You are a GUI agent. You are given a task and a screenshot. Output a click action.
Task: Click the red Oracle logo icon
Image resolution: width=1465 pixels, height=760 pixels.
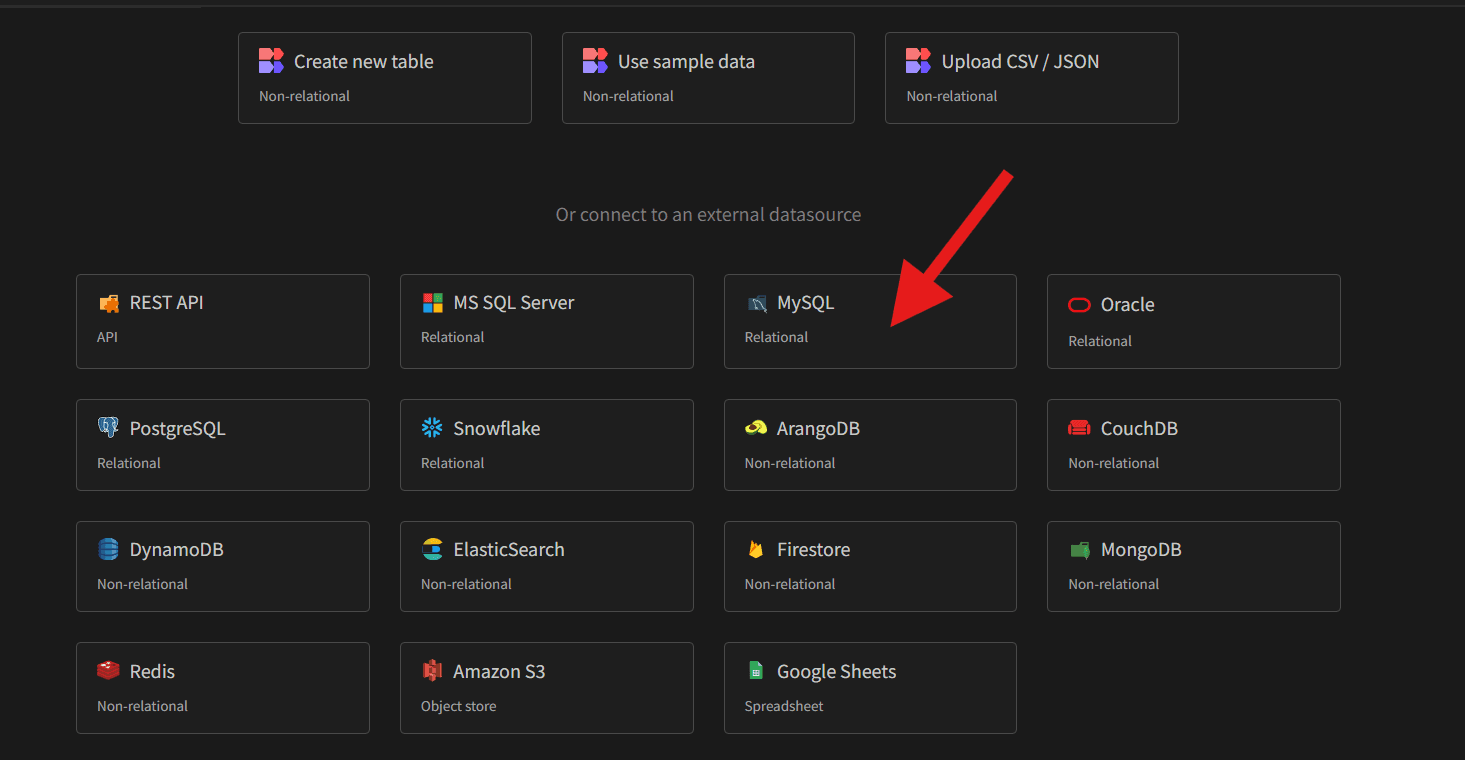point(1079,305)
